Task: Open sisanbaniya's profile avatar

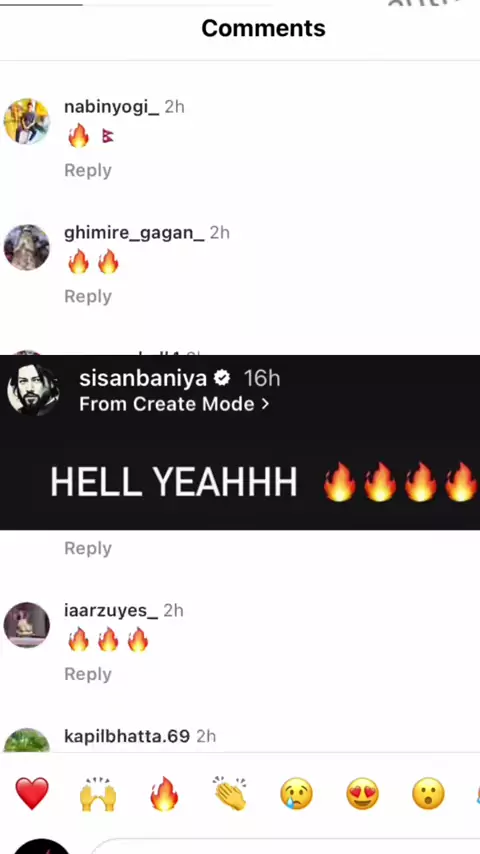Action: (33, 390)
